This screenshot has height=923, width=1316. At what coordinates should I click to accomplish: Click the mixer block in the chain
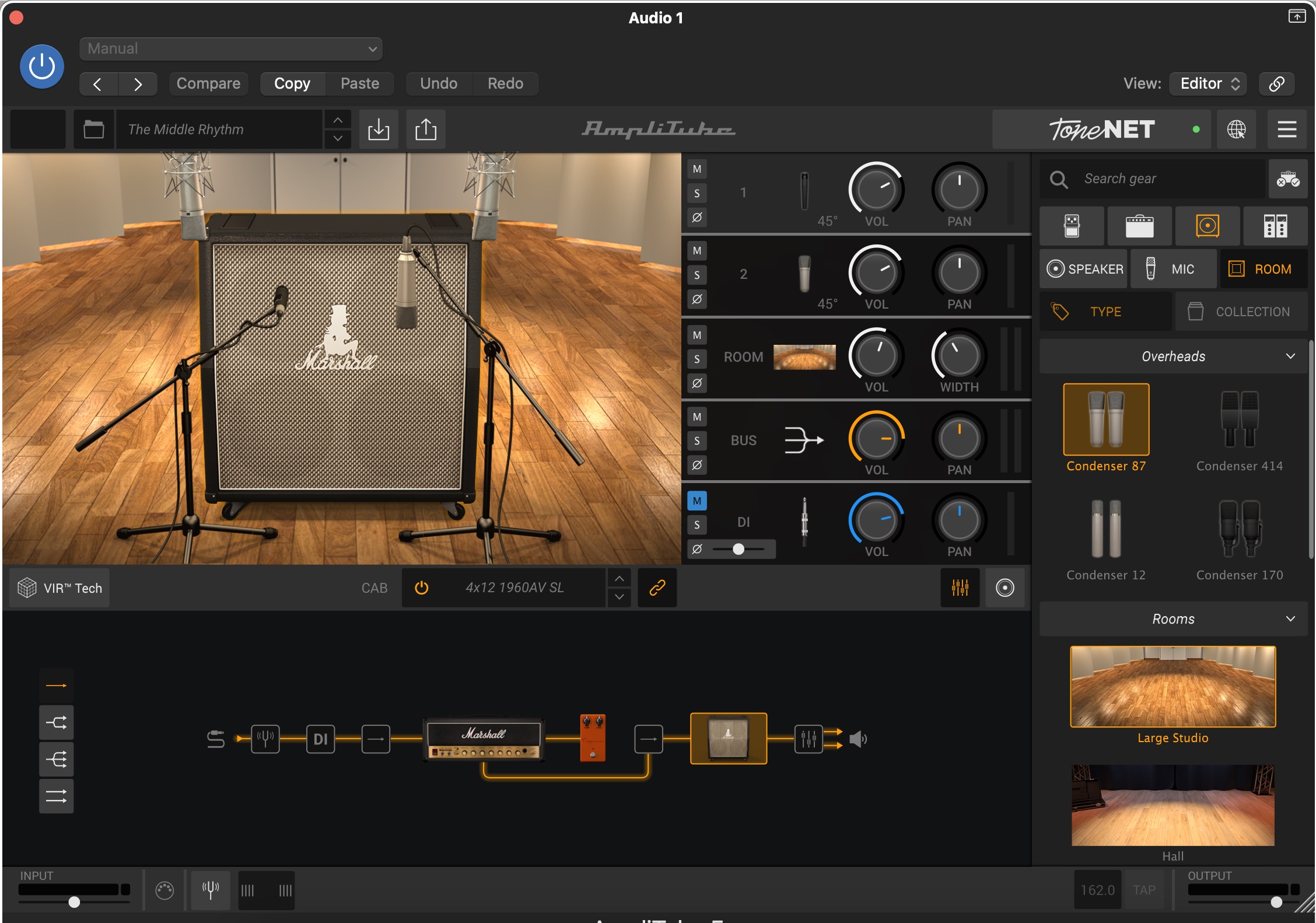pyautogui.click(x=808, y=739)
